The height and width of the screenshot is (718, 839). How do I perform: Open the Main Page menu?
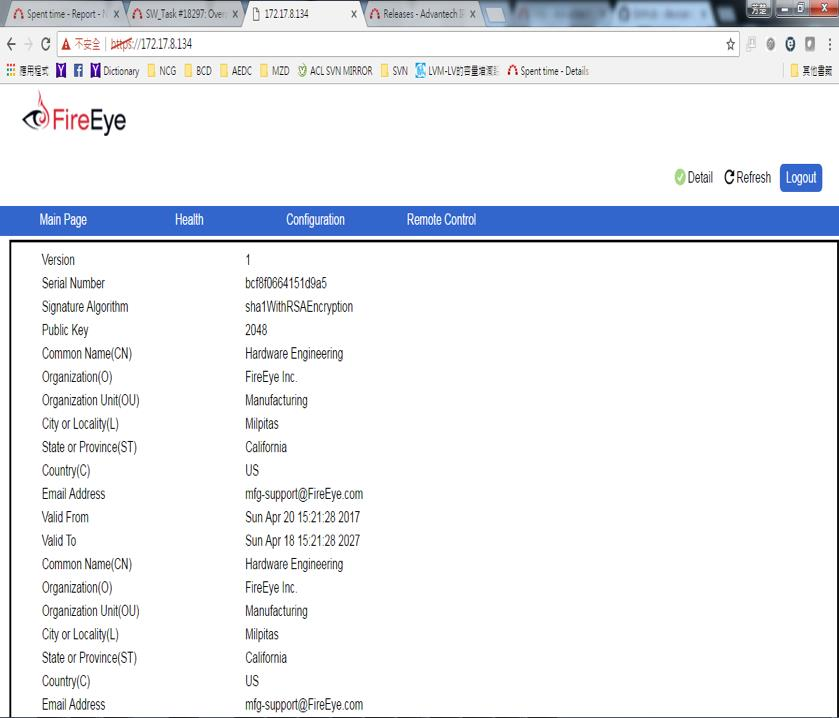click(63, 219)
